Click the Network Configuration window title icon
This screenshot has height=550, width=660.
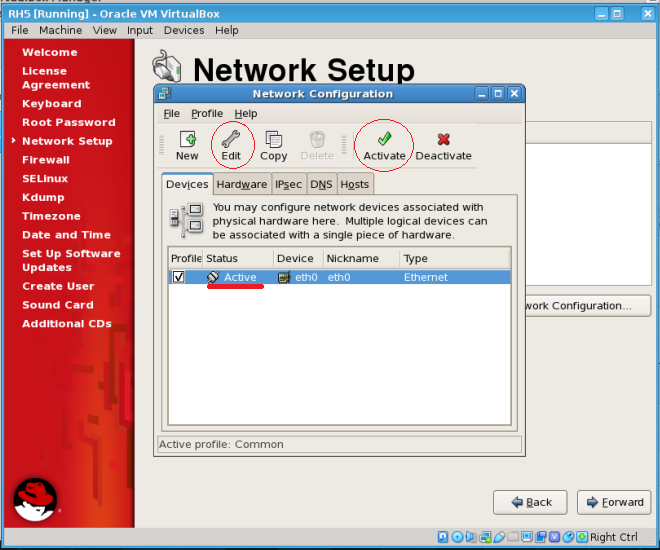(164, 93)
